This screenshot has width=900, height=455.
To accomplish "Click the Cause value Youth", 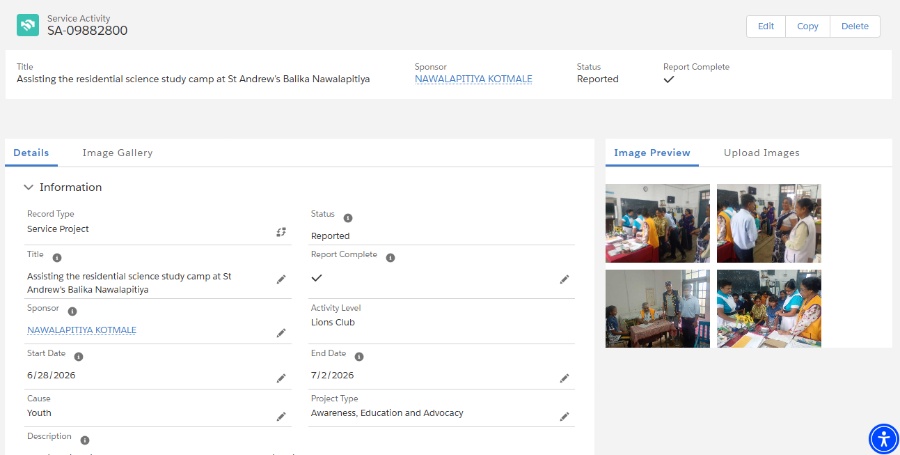I will [x=39, y=413].
